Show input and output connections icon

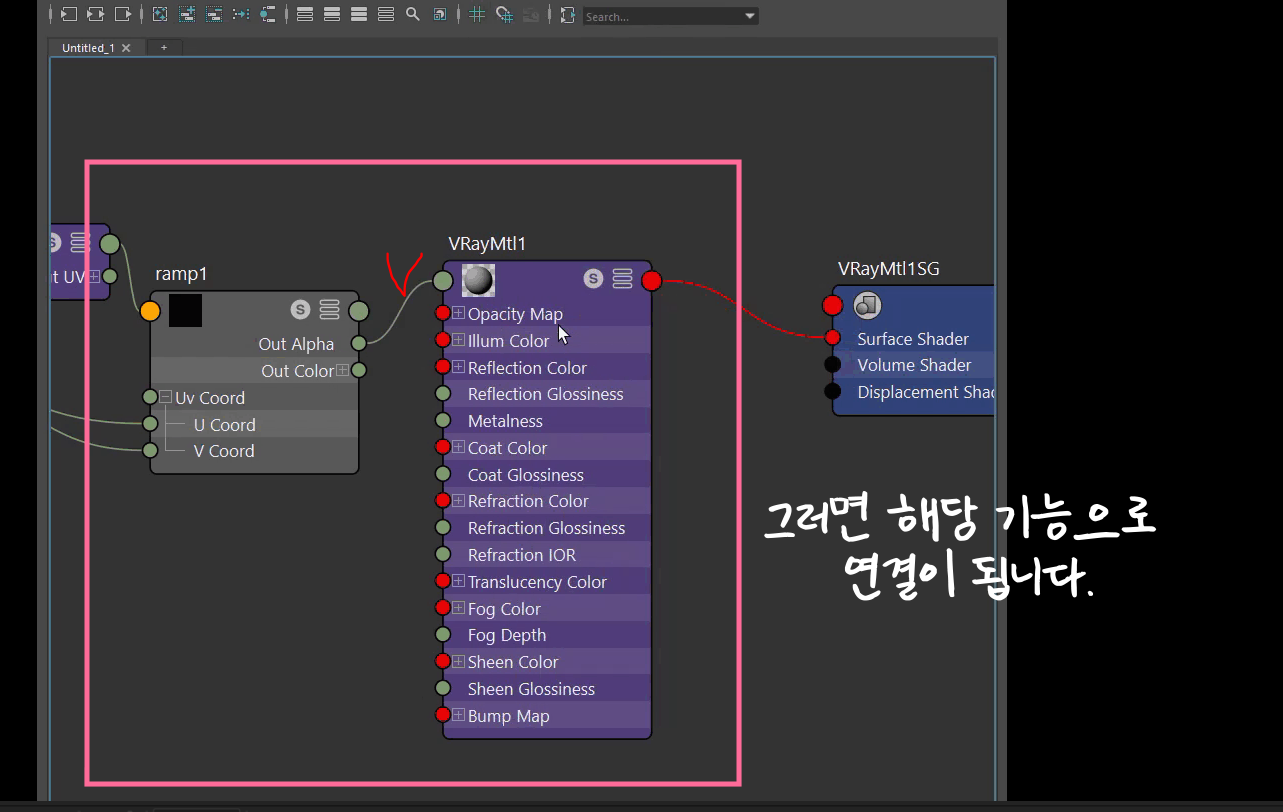pyautogui.click(x=95, y=14)
